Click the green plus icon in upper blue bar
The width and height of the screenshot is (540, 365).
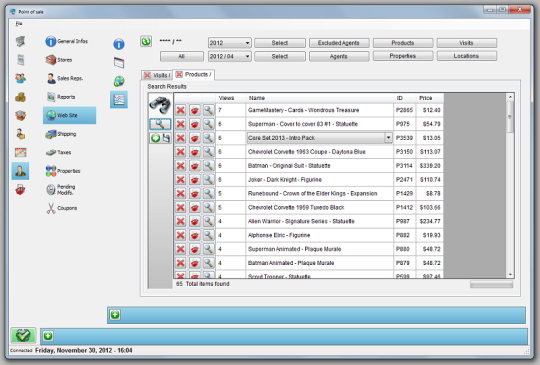click(x=115, y=315)
